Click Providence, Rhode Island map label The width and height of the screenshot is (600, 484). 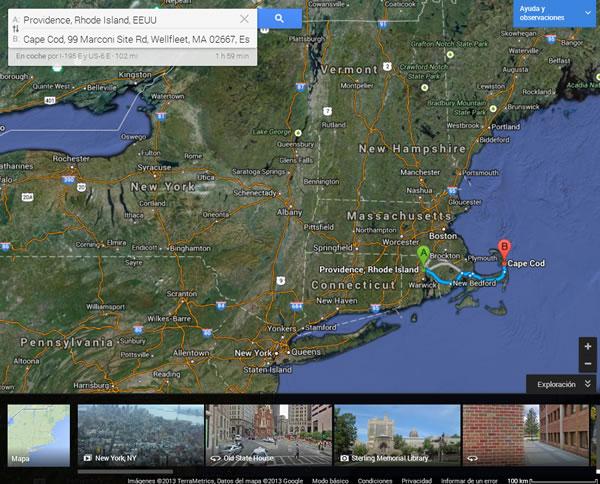click(x=369, y=270)
